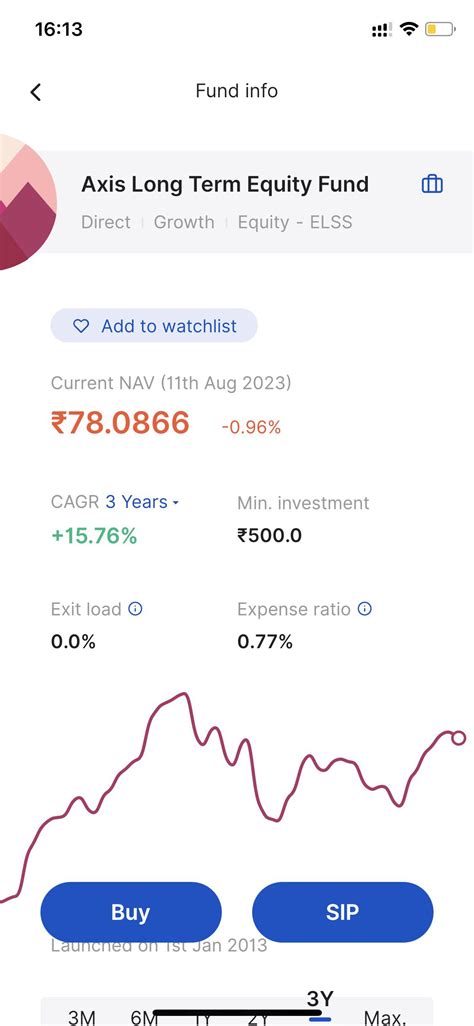Image resolution: width=474 pixels, height=1026 pixels.
Task: Open Exit load info icon
Action: coord(136,609)
